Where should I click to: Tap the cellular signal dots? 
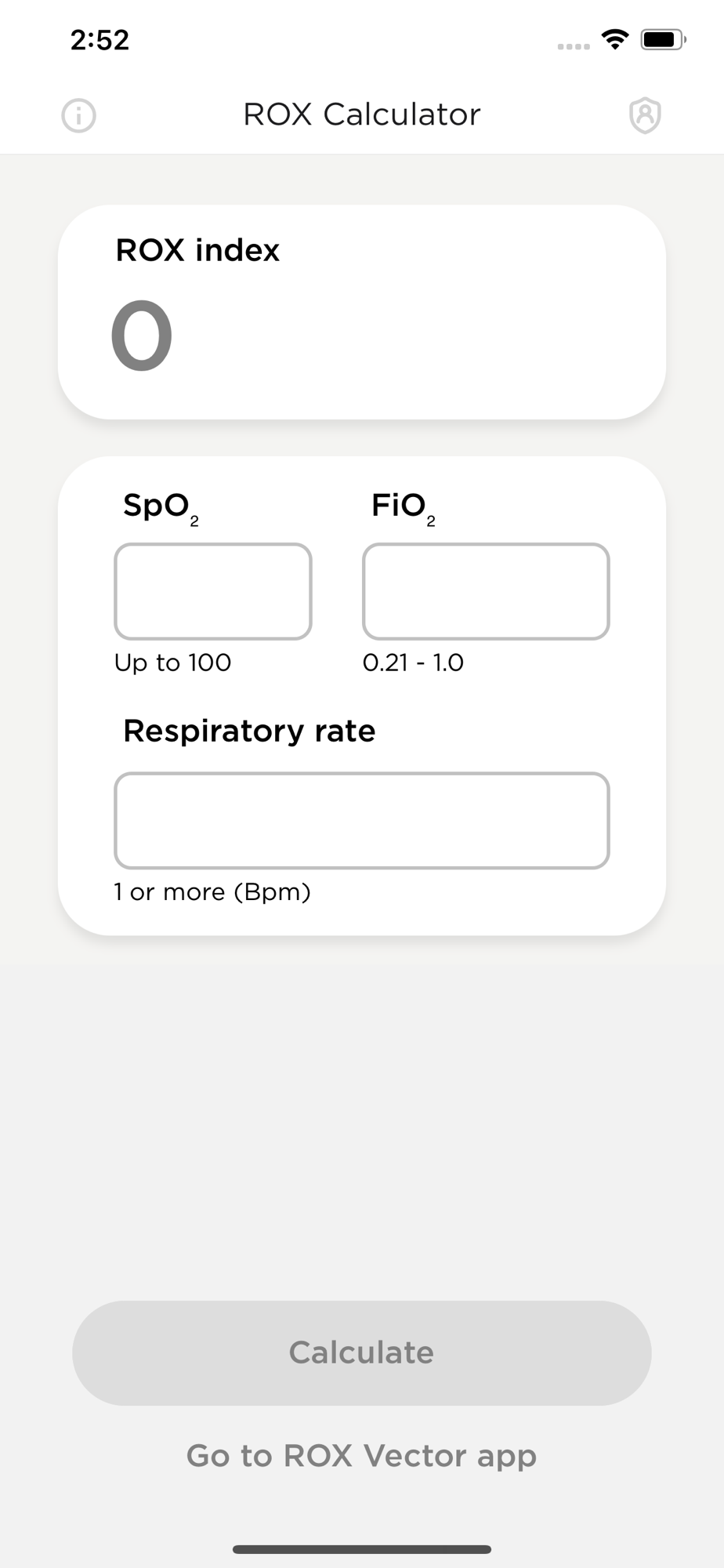(574, 46)
